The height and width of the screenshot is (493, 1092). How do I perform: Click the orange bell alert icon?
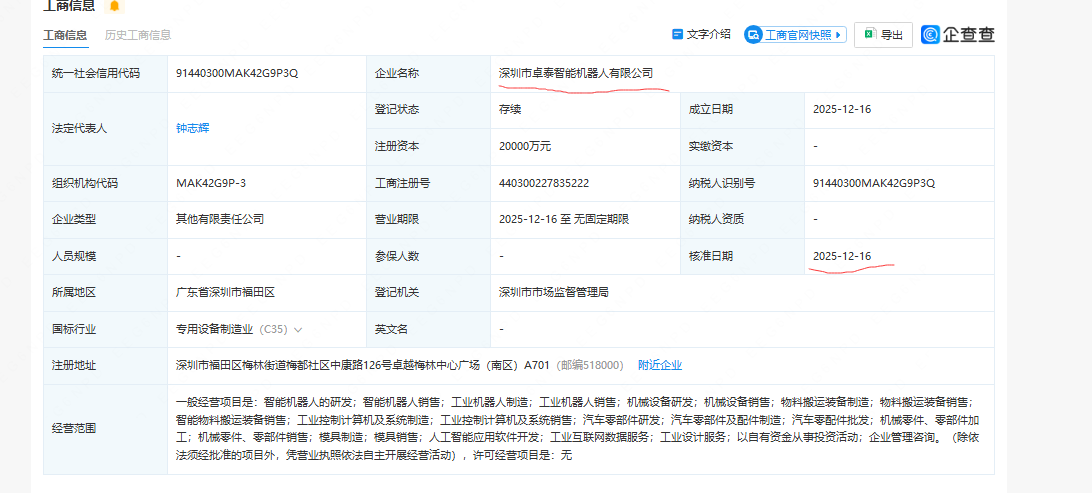(114, 6)
